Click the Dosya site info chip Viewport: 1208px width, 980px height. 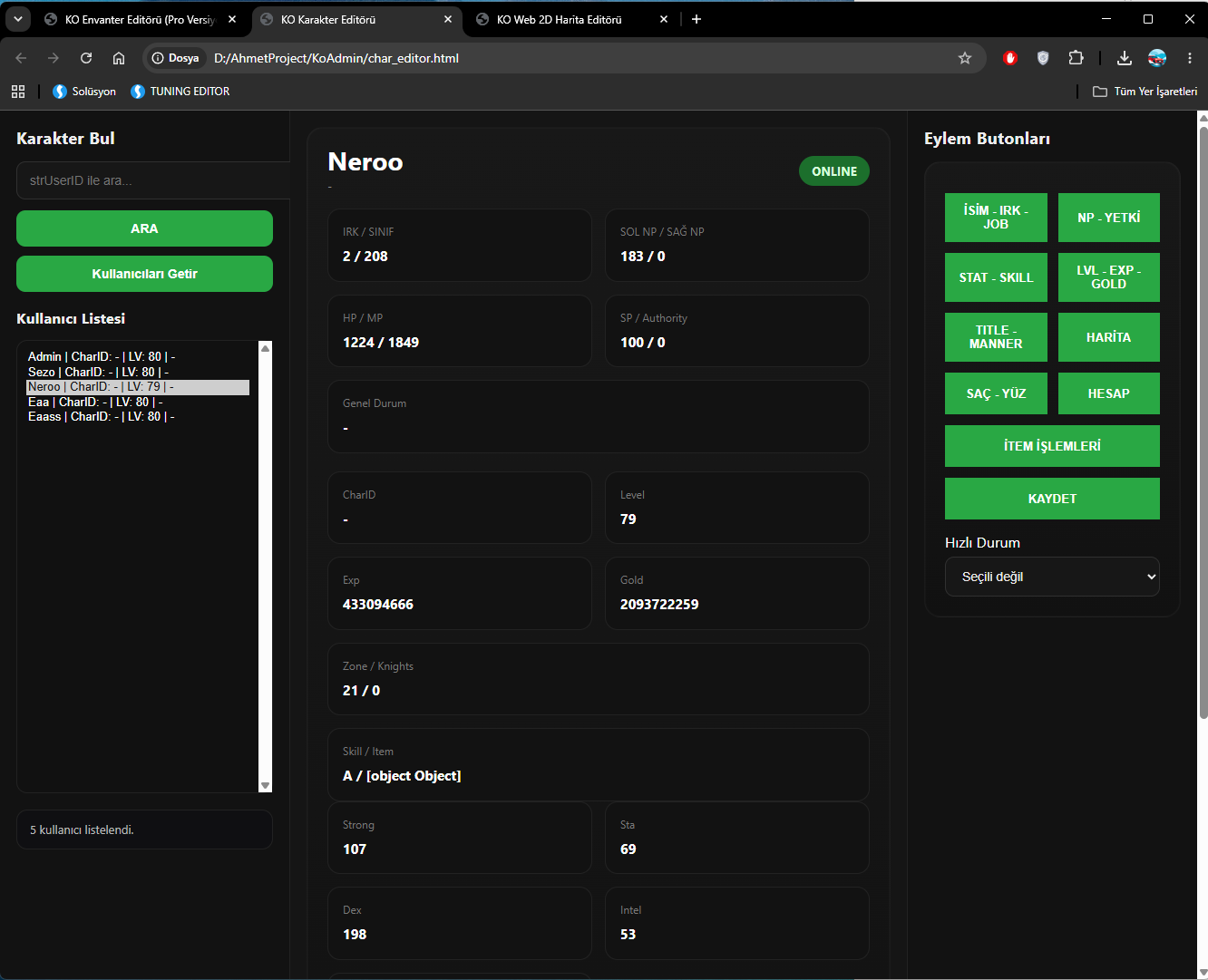point(176,58)
